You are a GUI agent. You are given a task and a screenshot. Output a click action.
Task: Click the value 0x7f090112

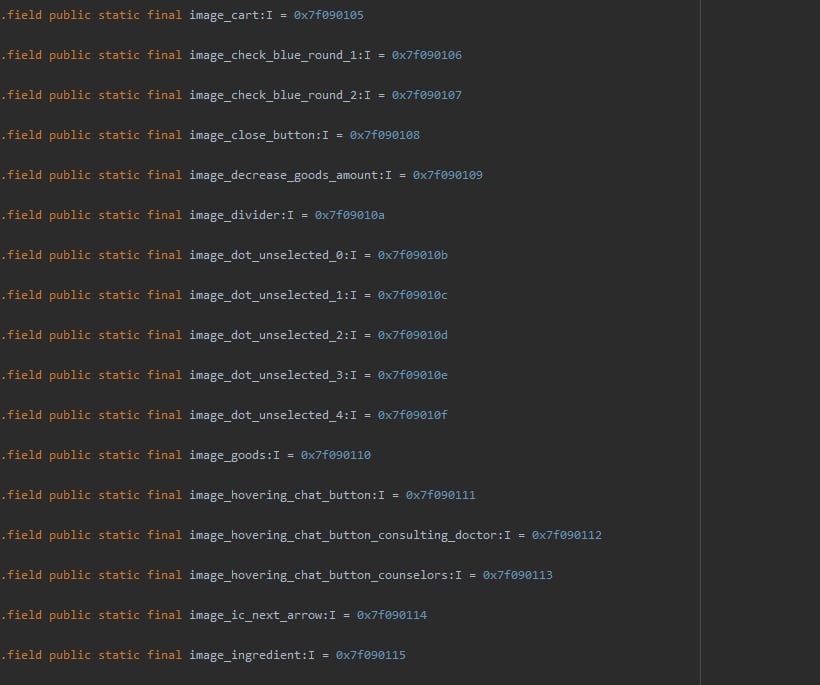567,535
